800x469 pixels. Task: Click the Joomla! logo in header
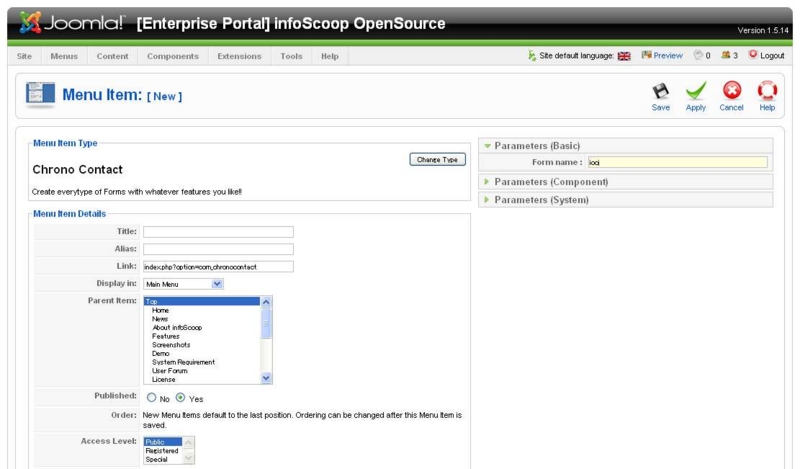72,23
